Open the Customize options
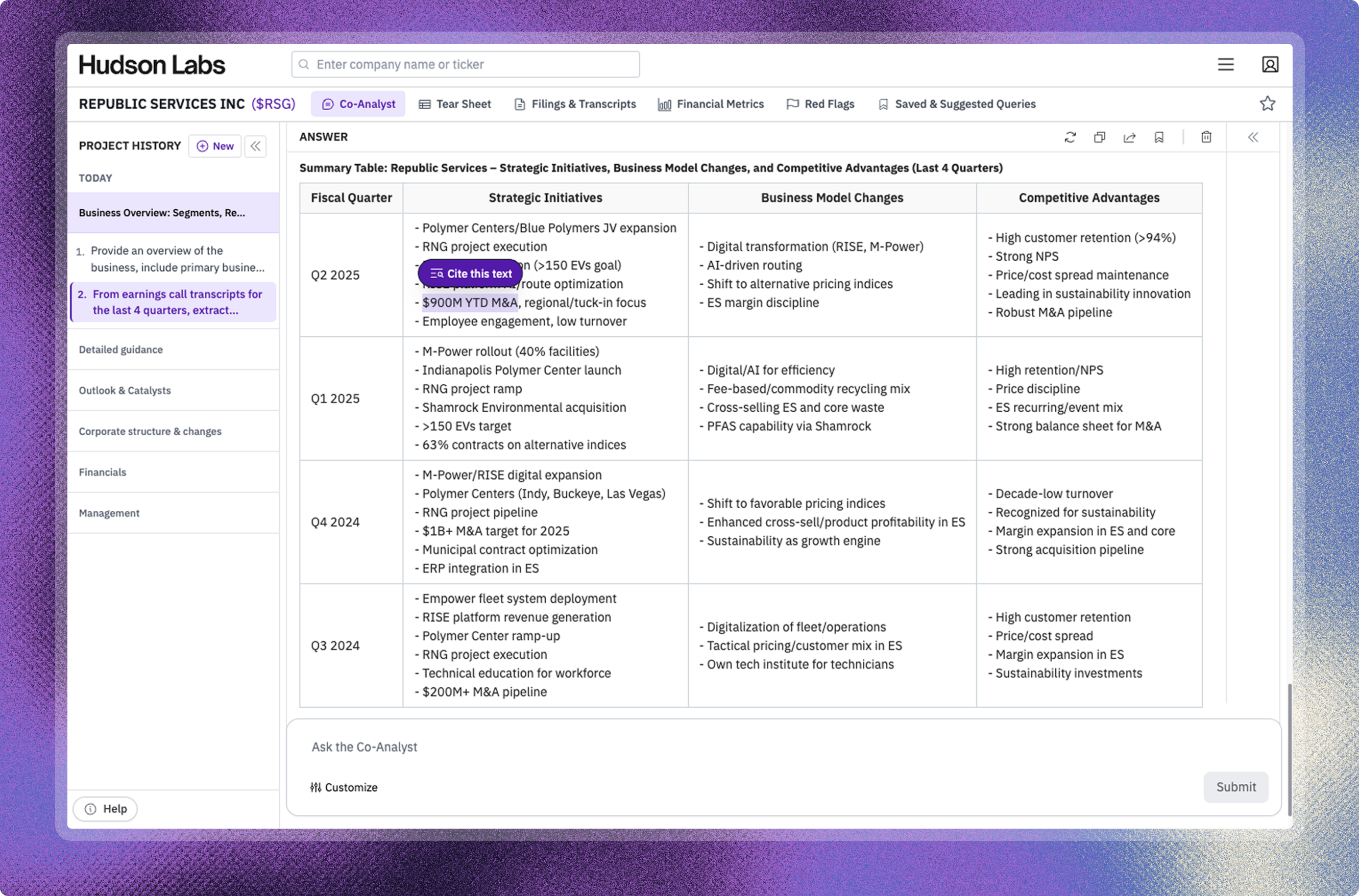The width and height of the screenshot is (1359, 896). point(344,787)
